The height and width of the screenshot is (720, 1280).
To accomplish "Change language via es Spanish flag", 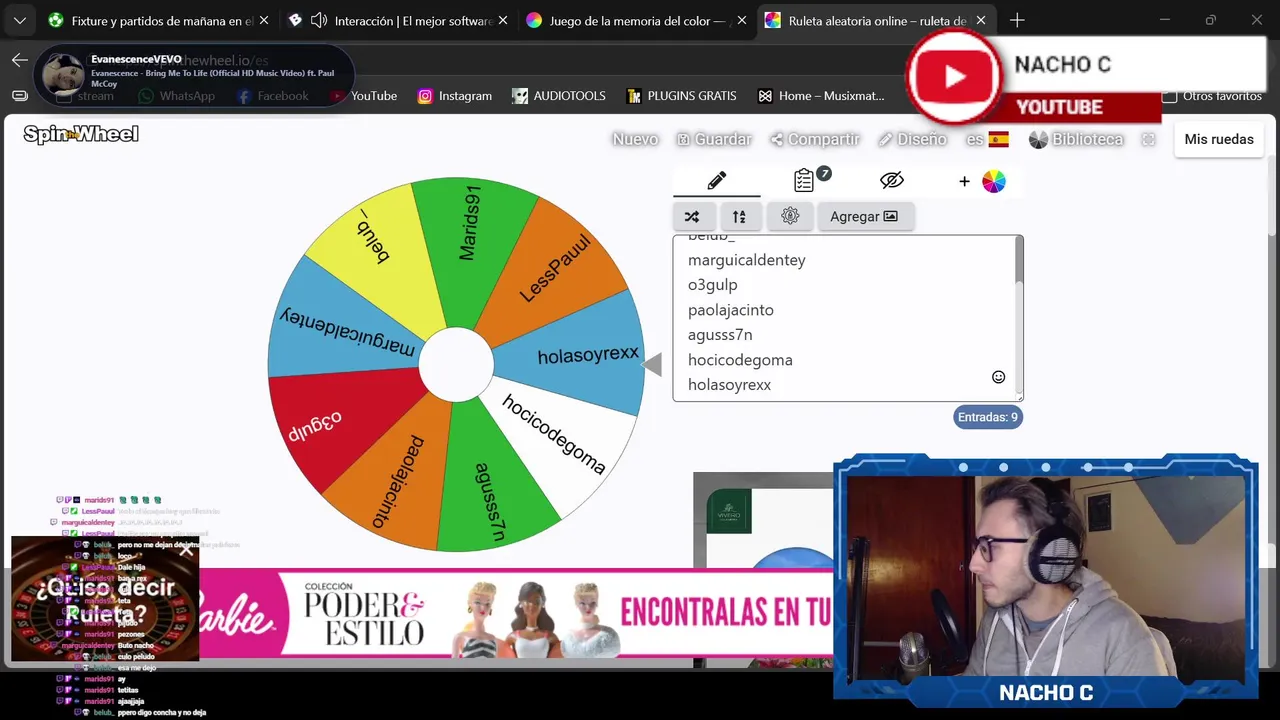I will 988,139.
